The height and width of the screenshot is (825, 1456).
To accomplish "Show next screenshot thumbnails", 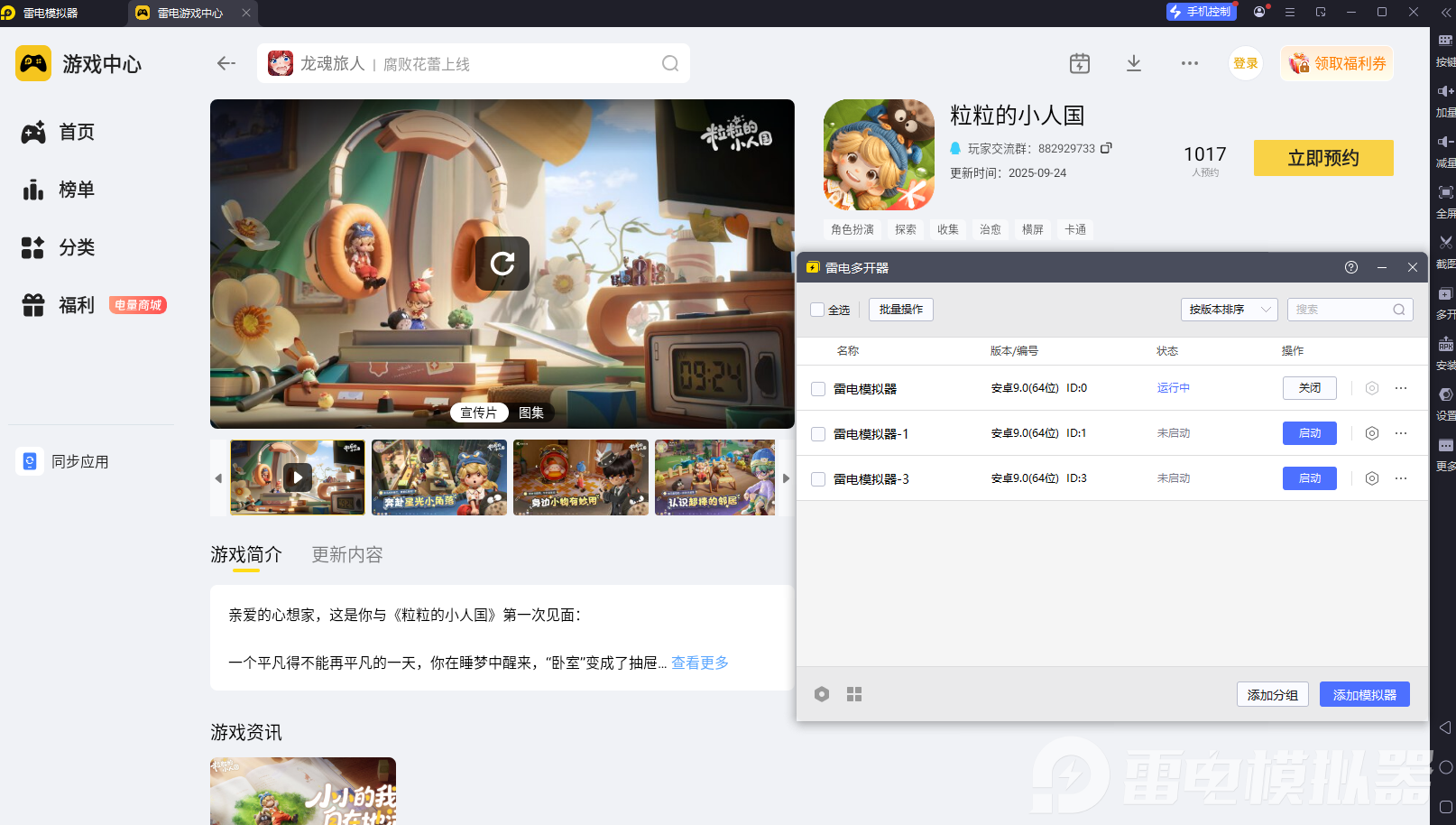I will click(786, 477).
